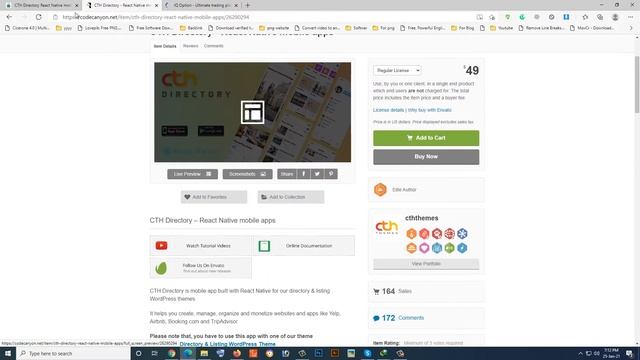The width and height of the screenshot is (640, 360).
Task: Open the Windows Start menu
Action: pos(8,353)
